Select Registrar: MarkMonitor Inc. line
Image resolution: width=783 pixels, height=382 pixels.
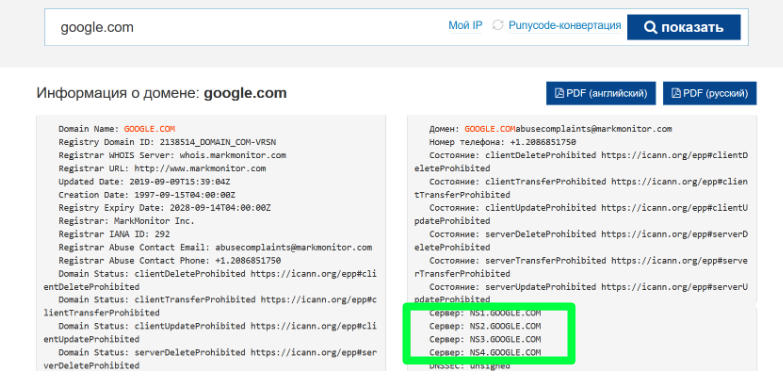point(126,221)
